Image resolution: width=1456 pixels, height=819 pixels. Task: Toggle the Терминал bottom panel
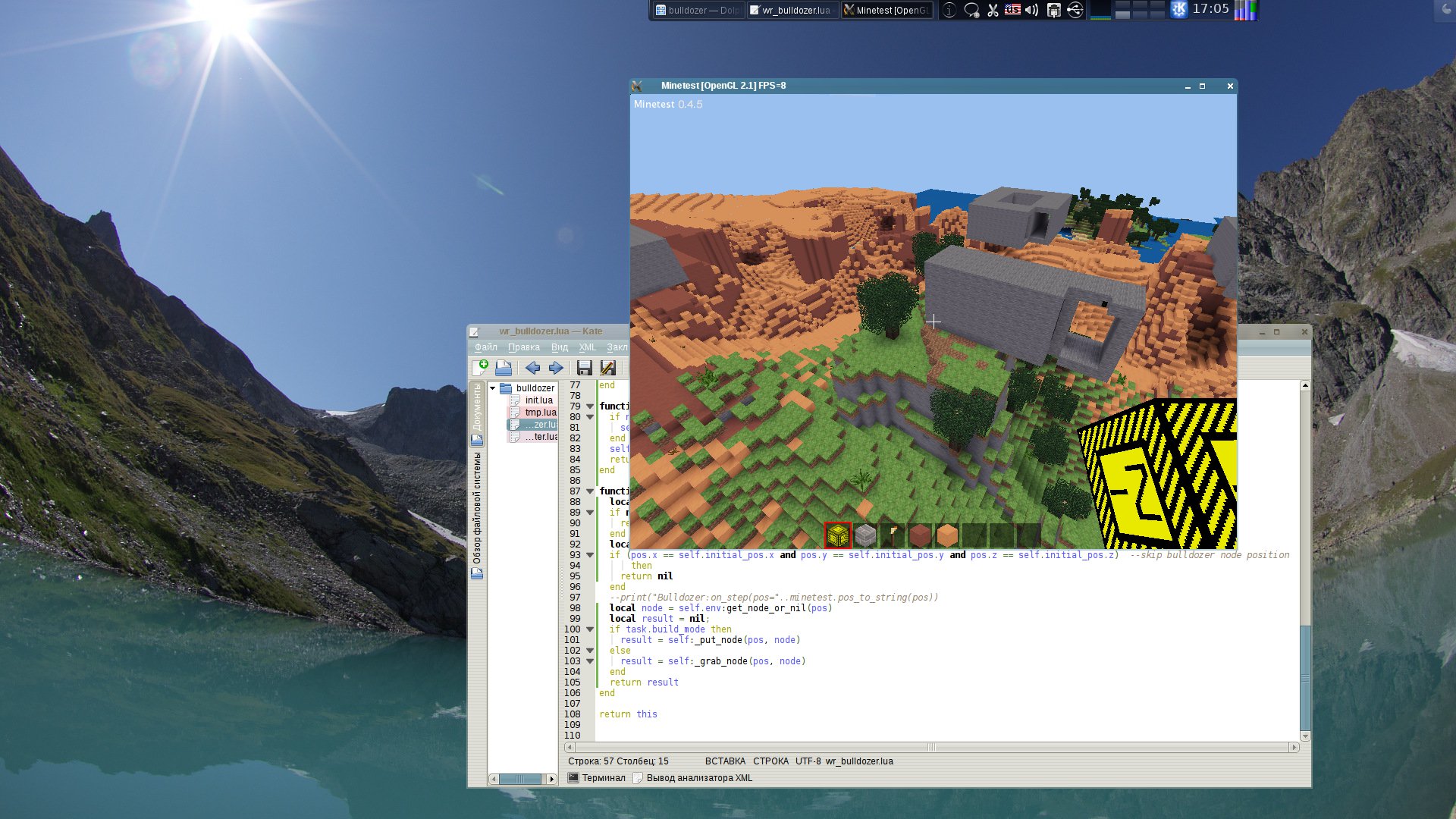pos(597,778)
